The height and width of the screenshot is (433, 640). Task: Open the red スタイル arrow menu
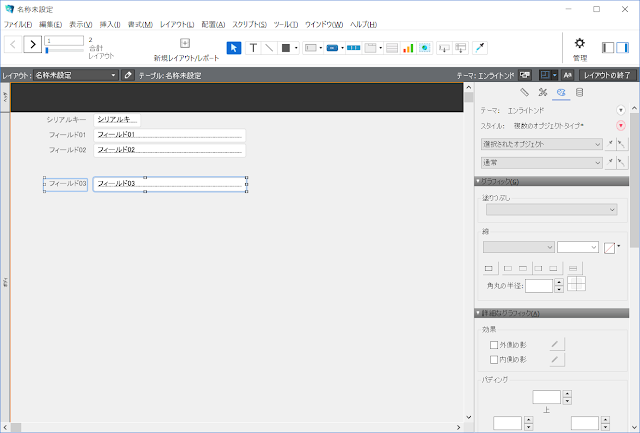[620, 126]
